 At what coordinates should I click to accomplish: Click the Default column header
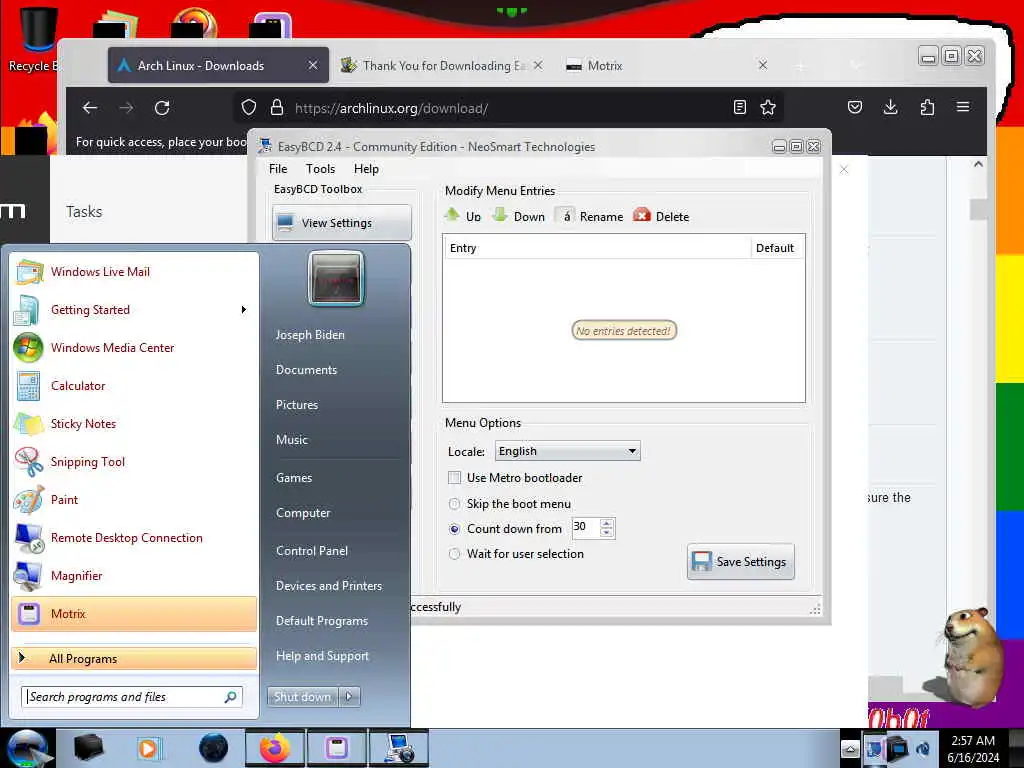(776, 248)
